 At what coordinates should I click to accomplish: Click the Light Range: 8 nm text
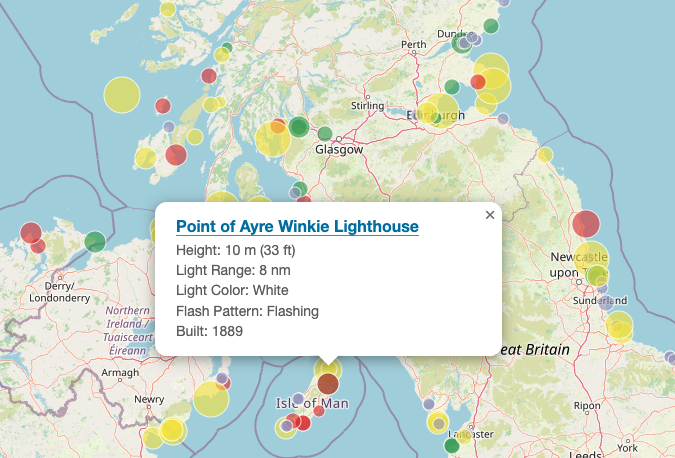pyautogui.click(x=233, y=270)
